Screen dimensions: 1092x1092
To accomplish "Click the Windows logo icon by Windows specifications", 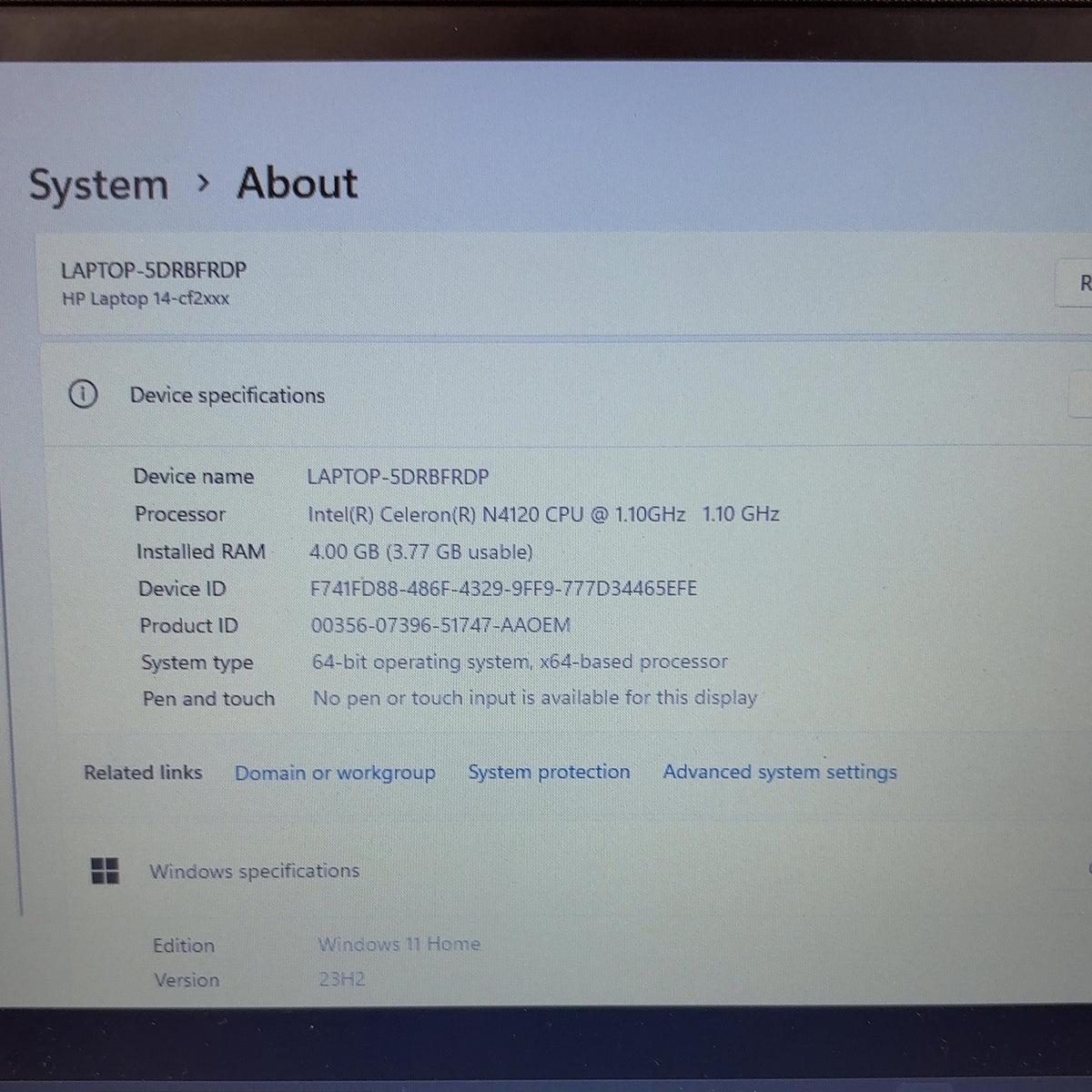I will 106,871.
